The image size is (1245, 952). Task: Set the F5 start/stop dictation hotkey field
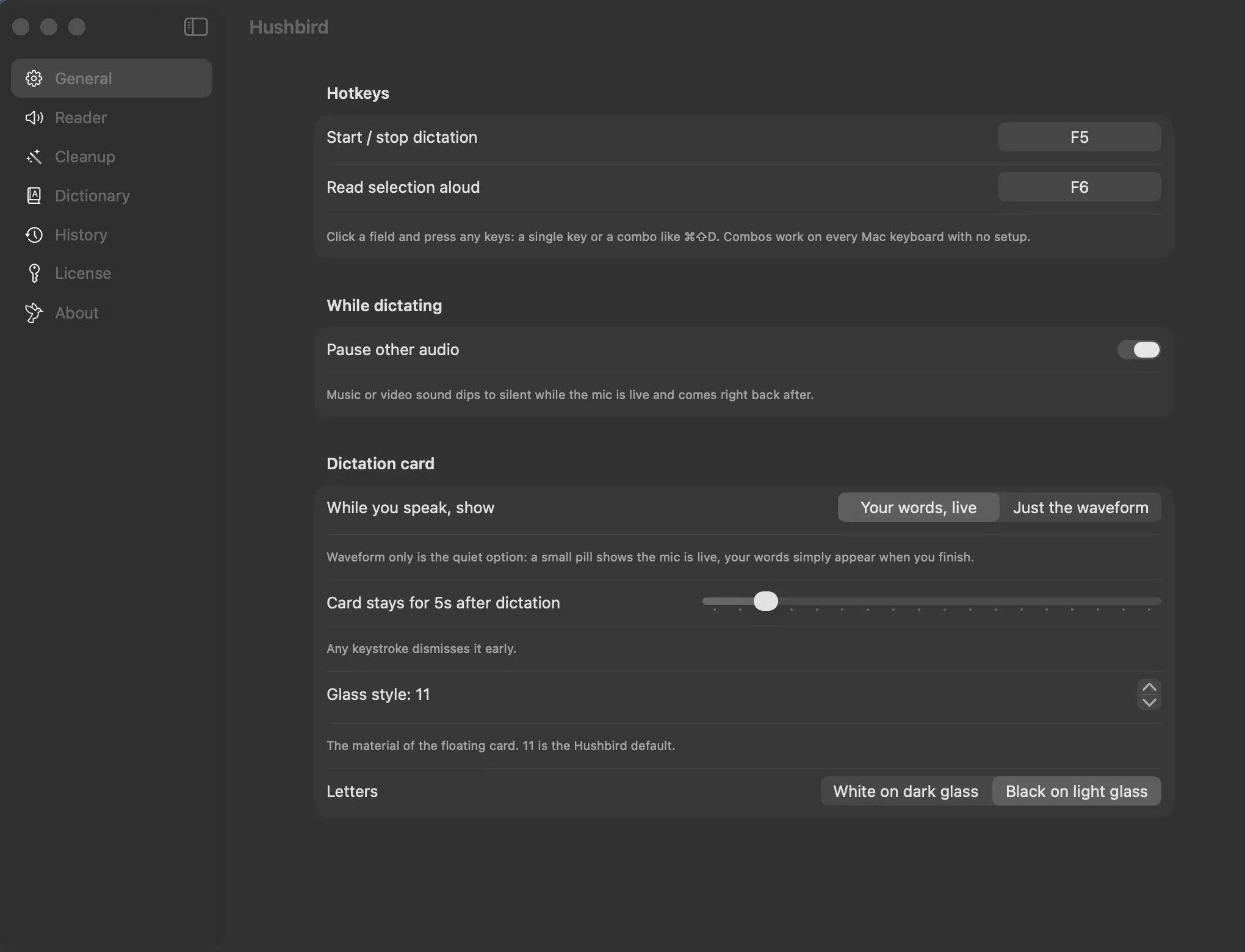(x=1079, y=137)
